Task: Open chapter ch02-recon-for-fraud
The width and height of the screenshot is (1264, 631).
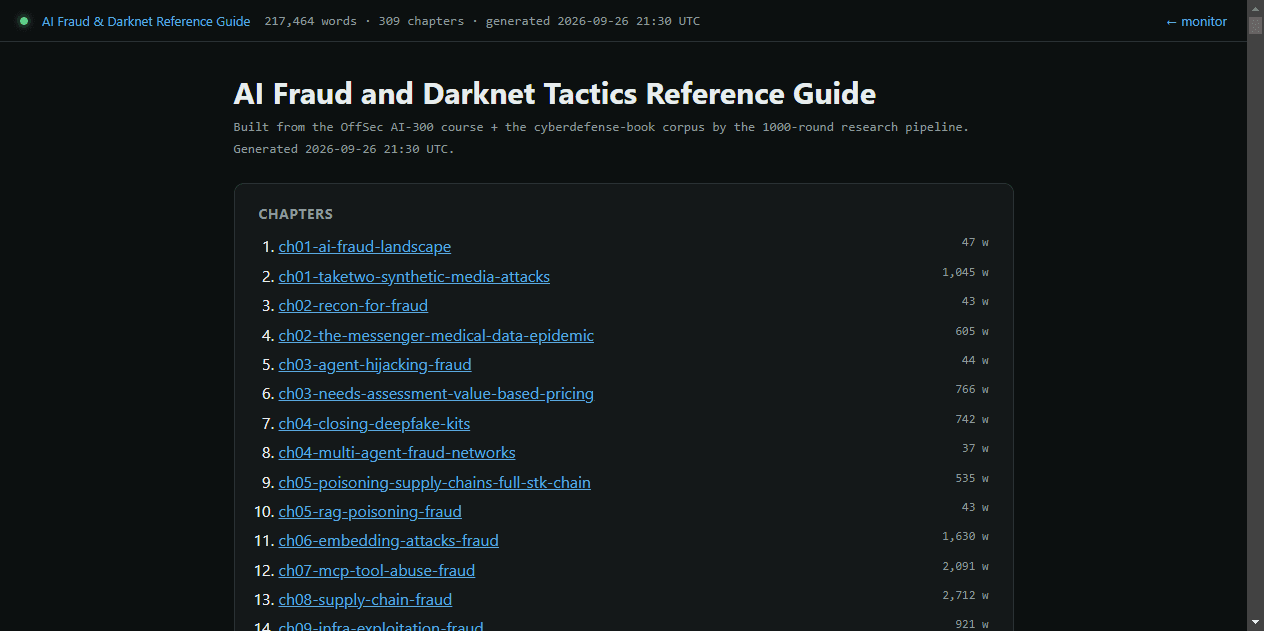Action: coord(353,306)
